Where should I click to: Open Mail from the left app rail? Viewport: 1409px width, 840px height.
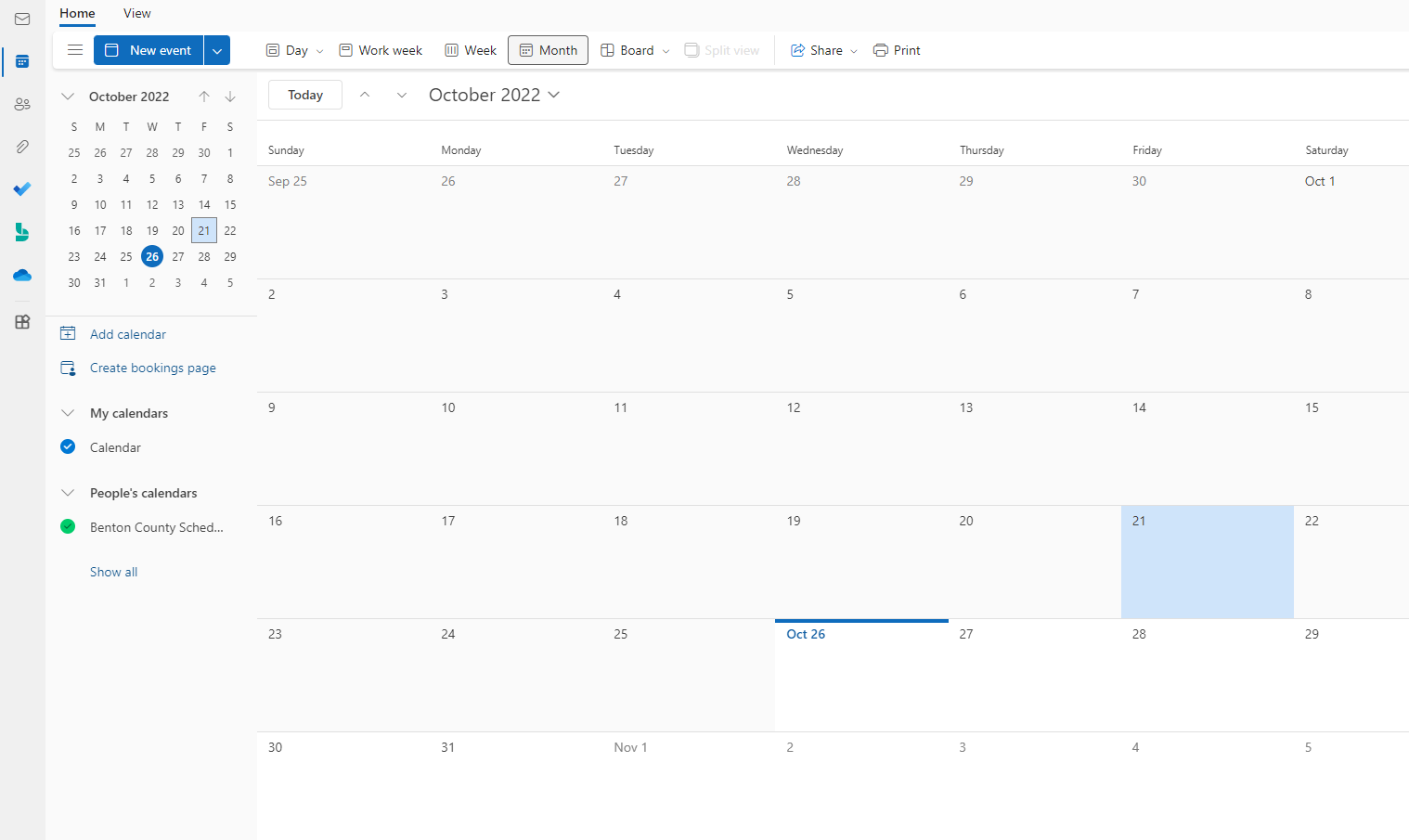click(x=22, y=19)
